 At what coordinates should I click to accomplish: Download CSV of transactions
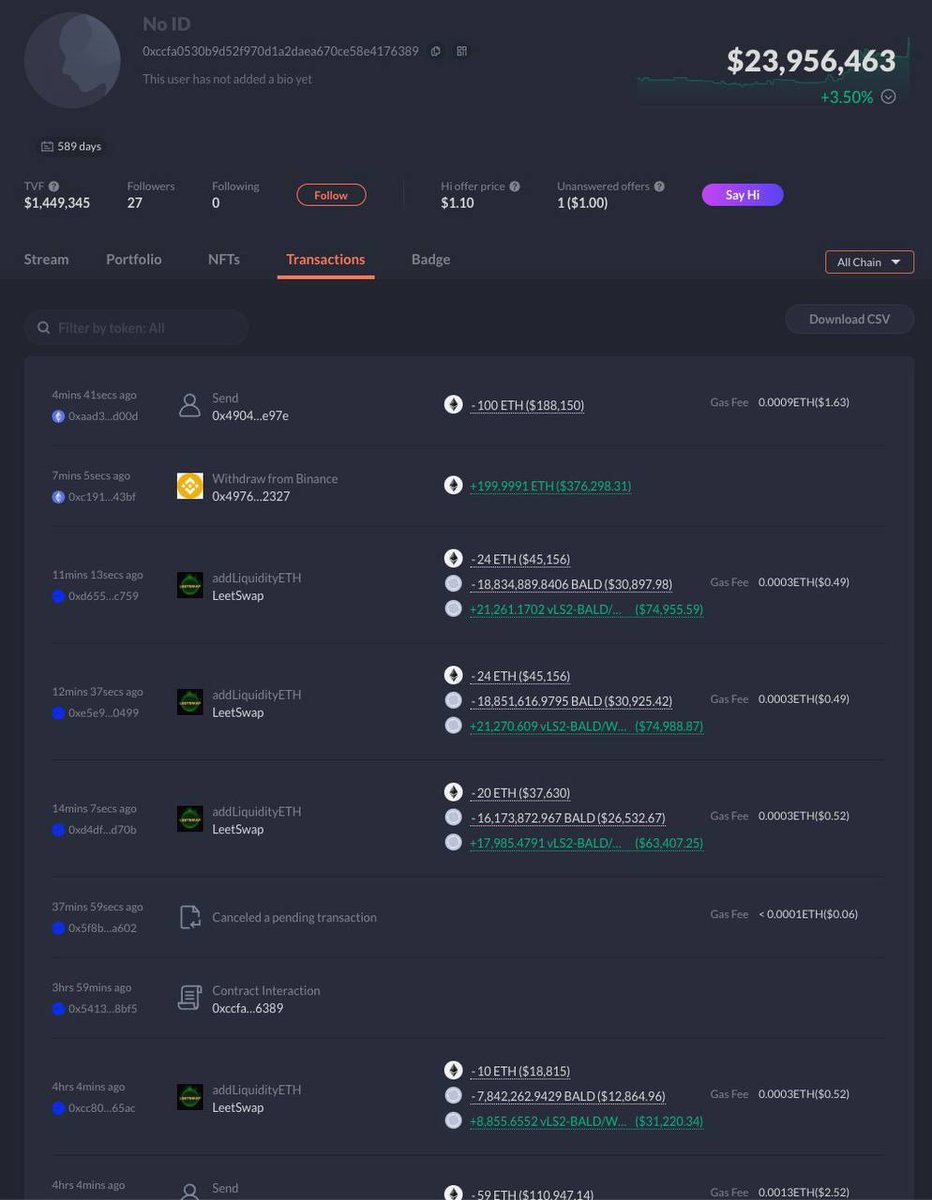tap(849, 319)
